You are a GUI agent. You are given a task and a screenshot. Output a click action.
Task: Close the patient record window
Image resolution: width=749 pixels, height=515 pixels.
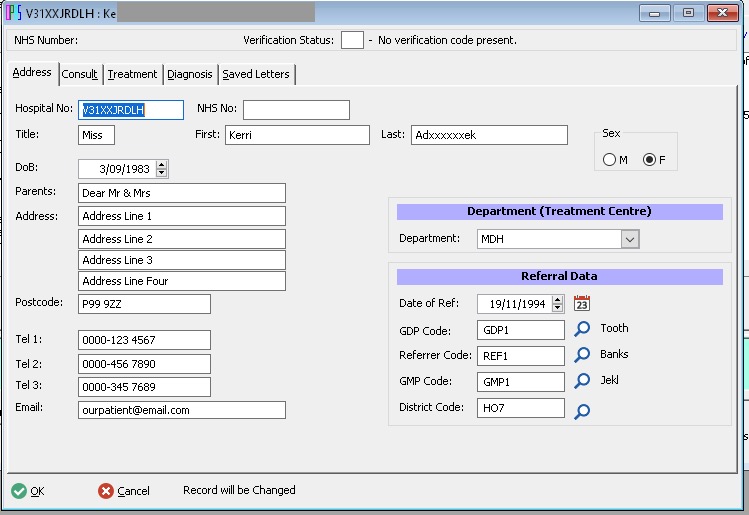coord(722,13)
